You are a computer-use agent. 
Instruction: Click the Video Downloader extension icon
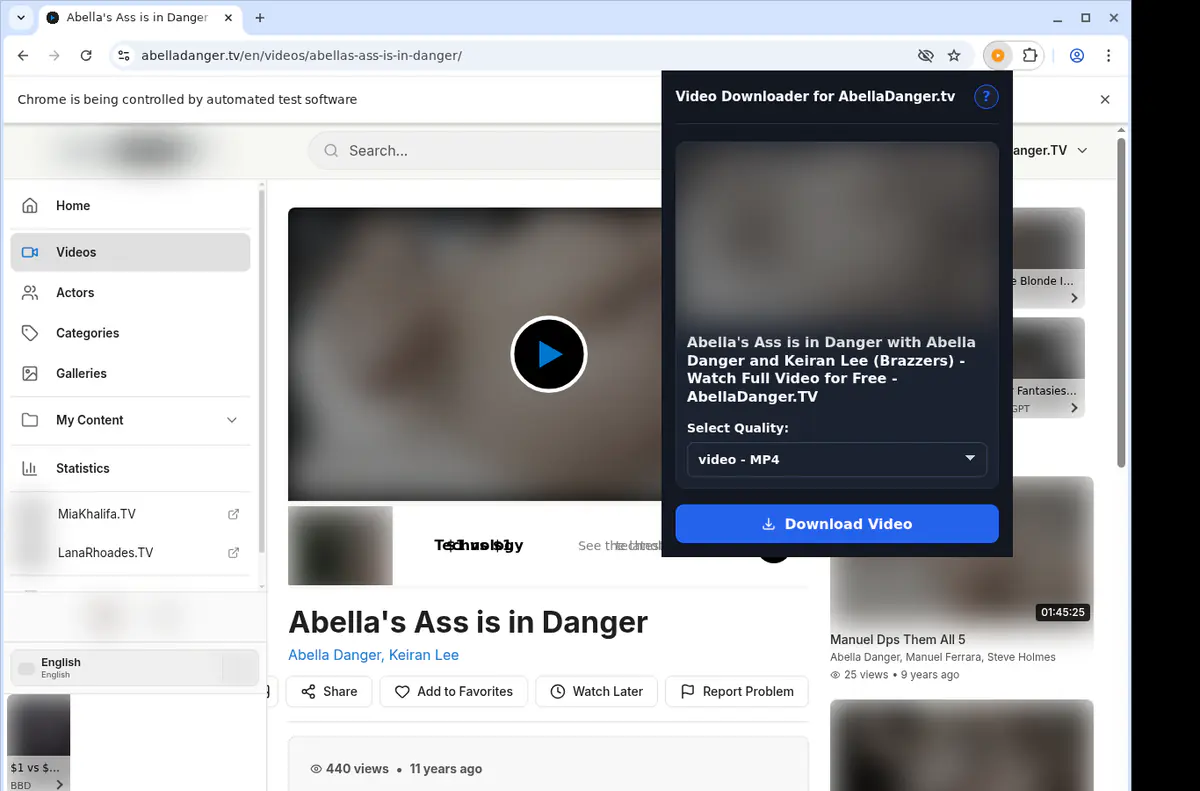click(998, 56)
